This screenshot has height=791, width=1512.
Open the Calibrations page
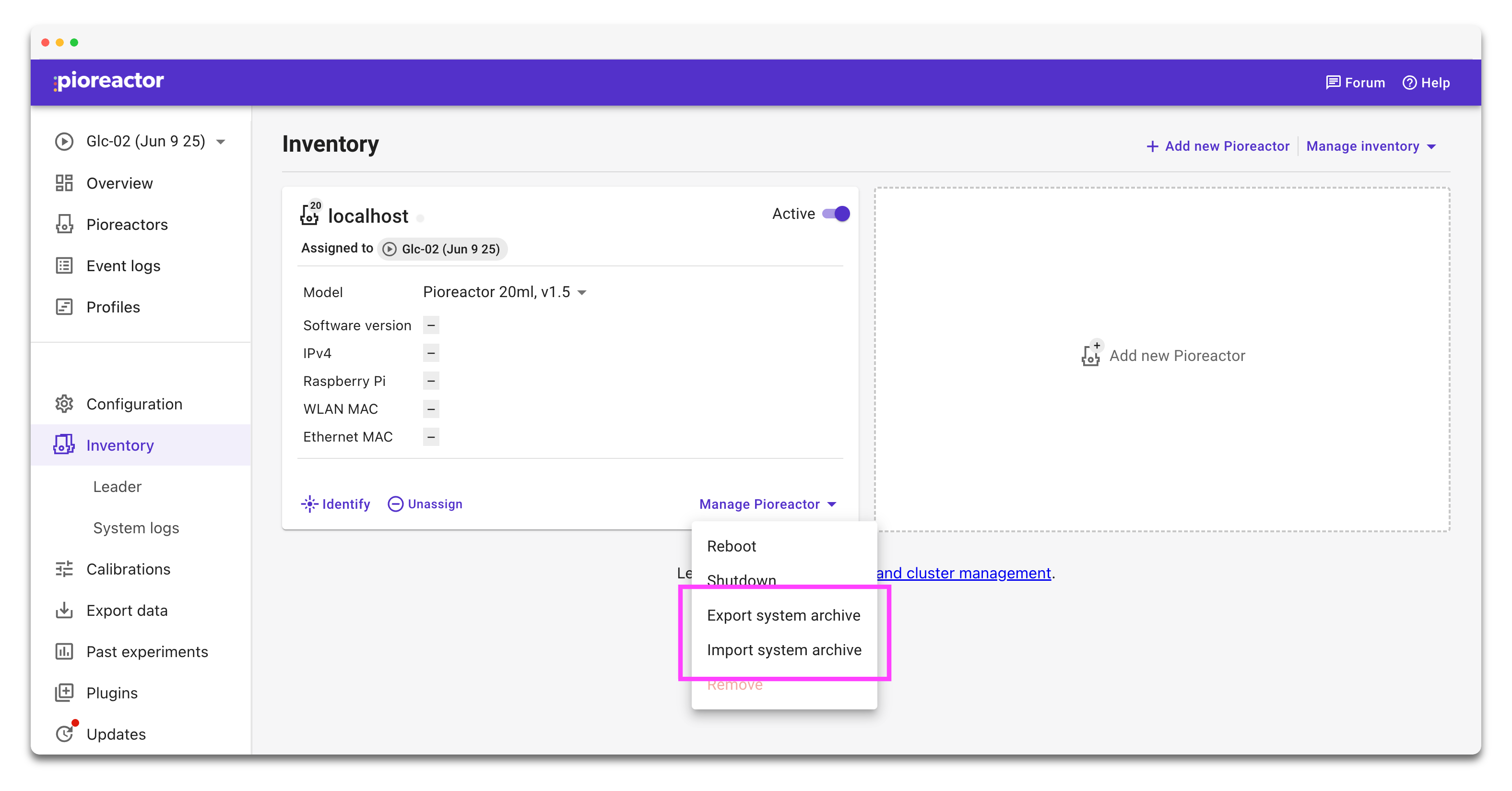coord(128,569)
